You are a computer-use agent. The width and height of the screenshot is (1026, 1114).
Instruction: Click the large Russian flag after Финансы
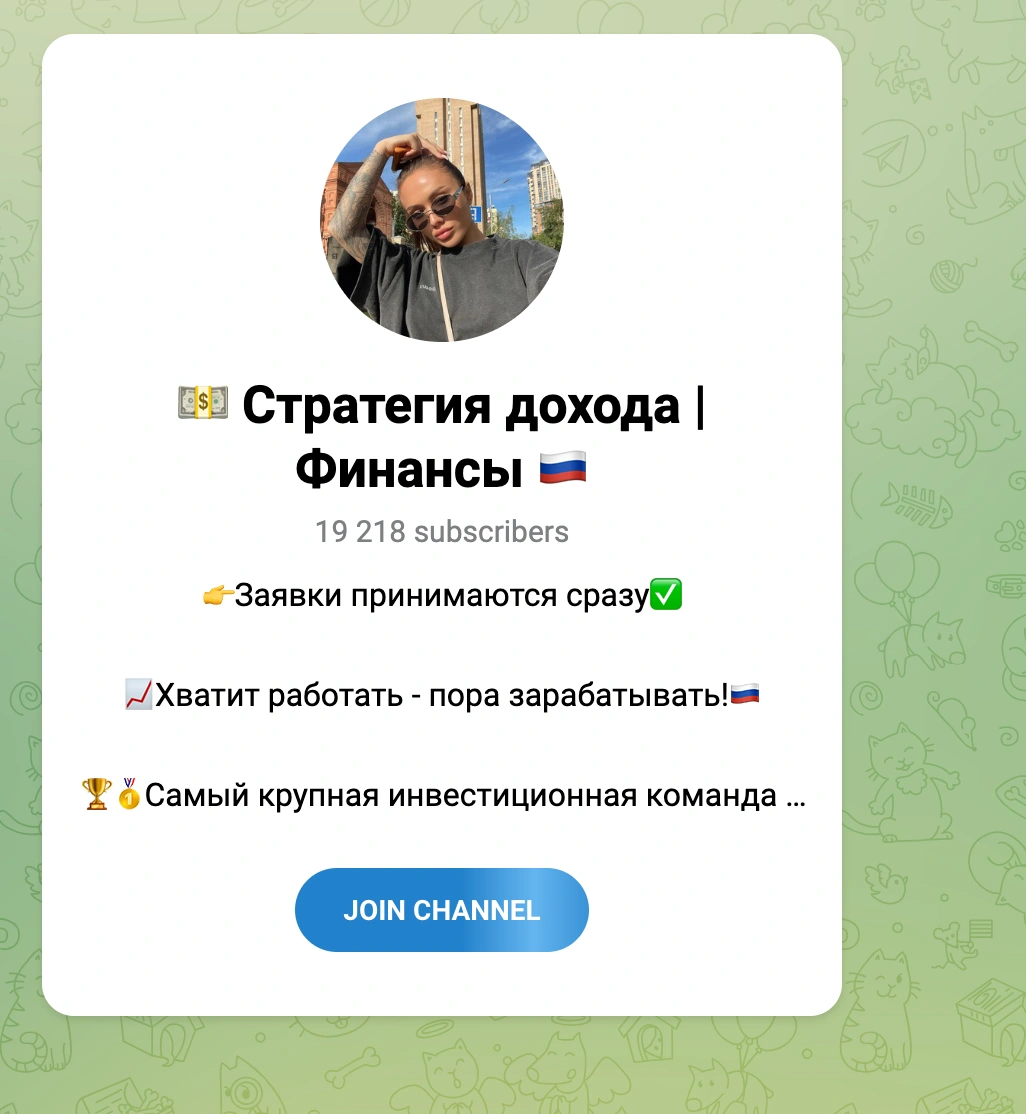pos(563,468)
